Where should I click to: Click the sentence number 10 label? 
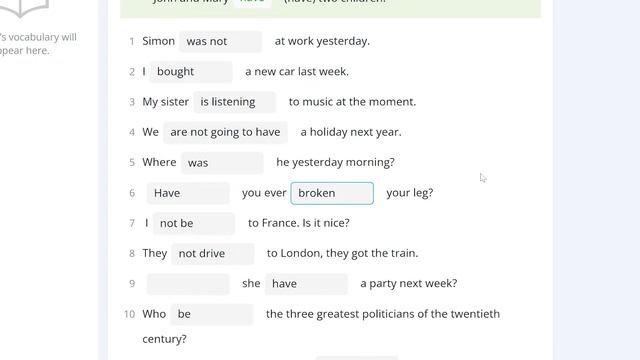[129, 314]
